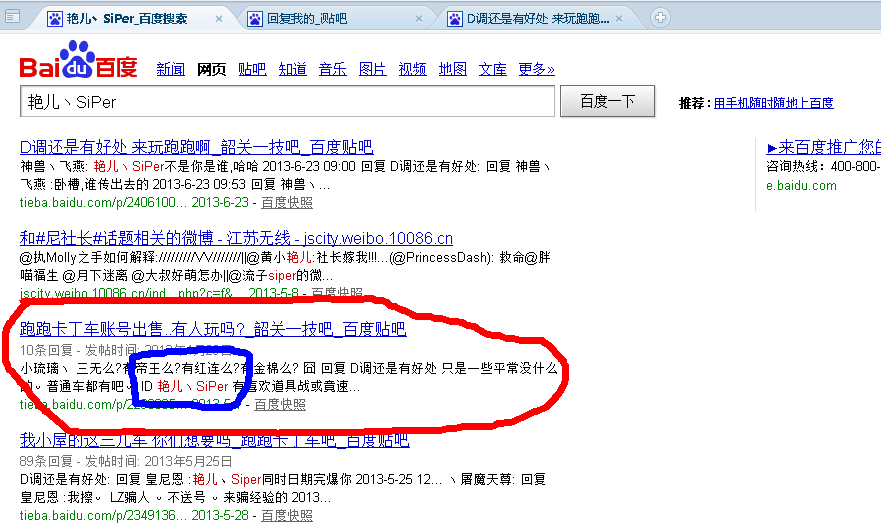Screen dimensions: 881x530
Task: Open 百度快照 for the 2013-5-28 result
Action: coord(287,515)
